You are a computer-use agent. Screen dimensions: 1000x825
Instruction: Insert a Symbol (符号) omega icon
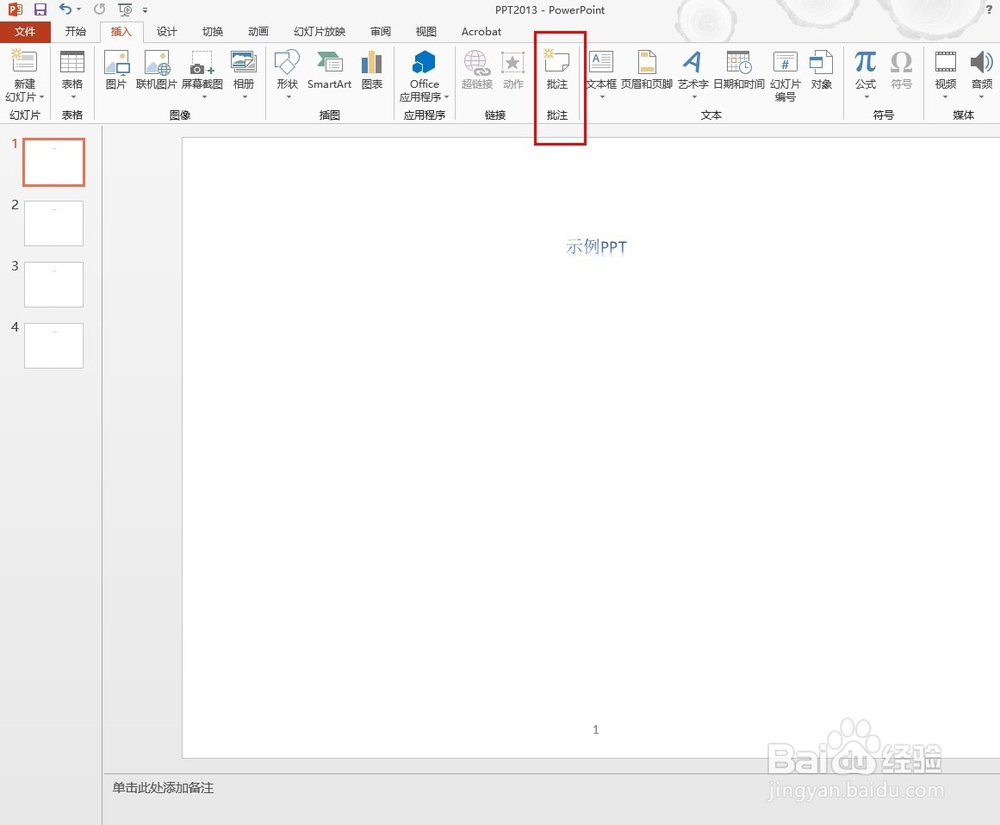click(901, 62)
